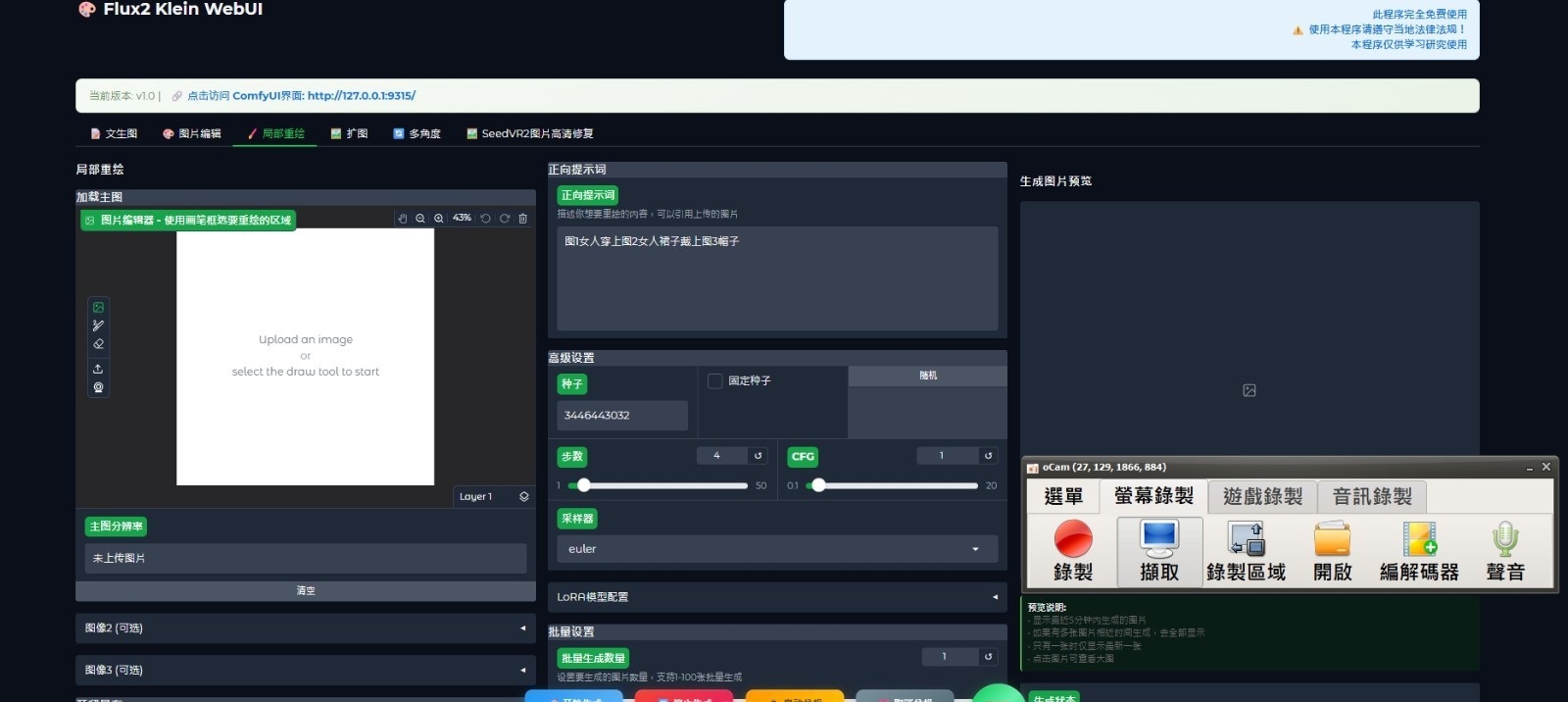Click the white Upload an image canvas
This screenshot has width=1568, height=702.
(x=306, y=357)
